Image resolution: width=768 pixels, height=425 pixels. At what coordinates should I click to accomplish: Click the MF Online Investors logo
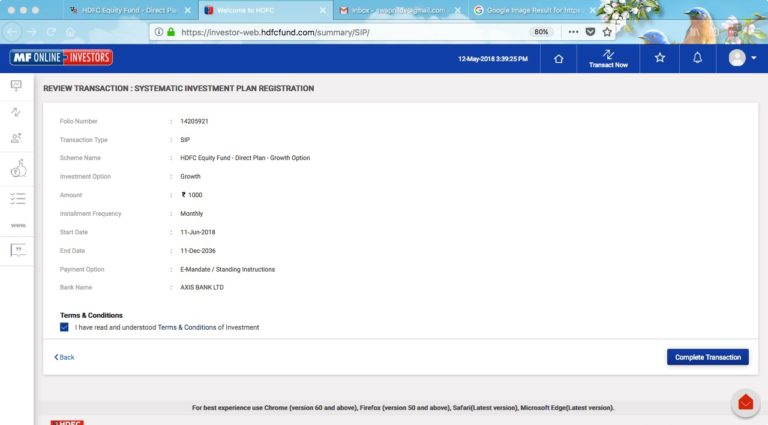pos(61,58)
